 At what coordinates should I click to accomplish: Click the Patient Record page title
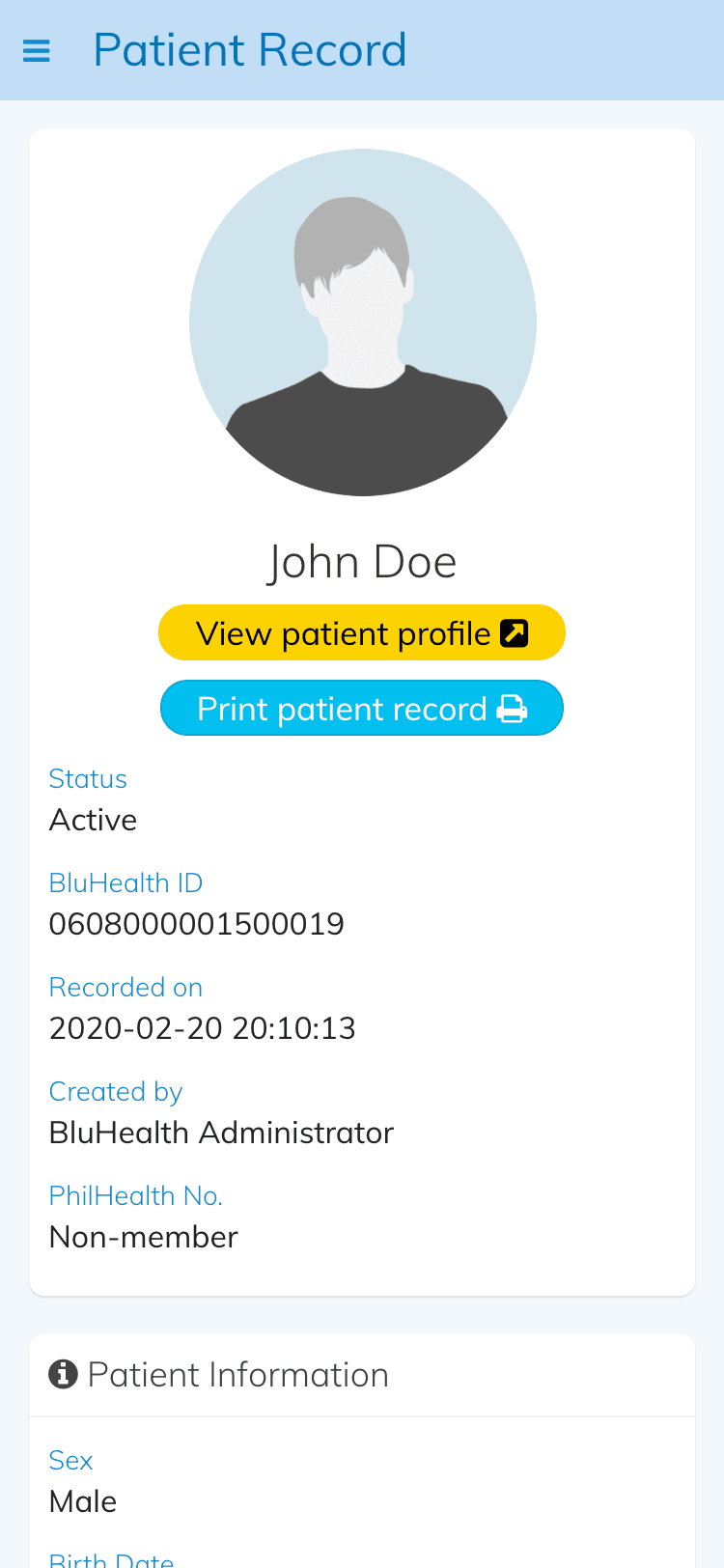tap(249, 50)
